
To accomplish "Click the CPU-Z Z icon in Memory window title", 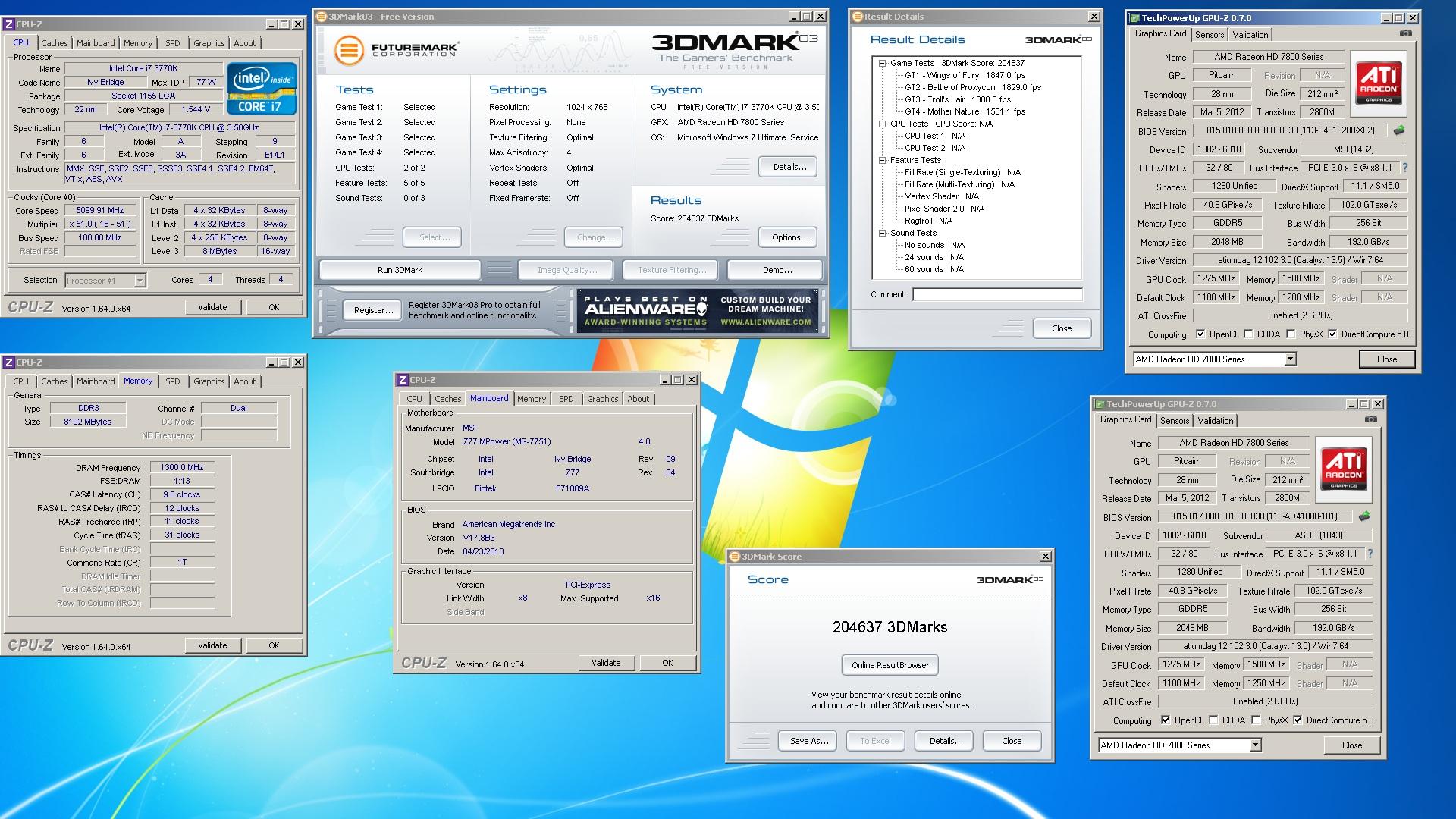I will coord(9,362).
